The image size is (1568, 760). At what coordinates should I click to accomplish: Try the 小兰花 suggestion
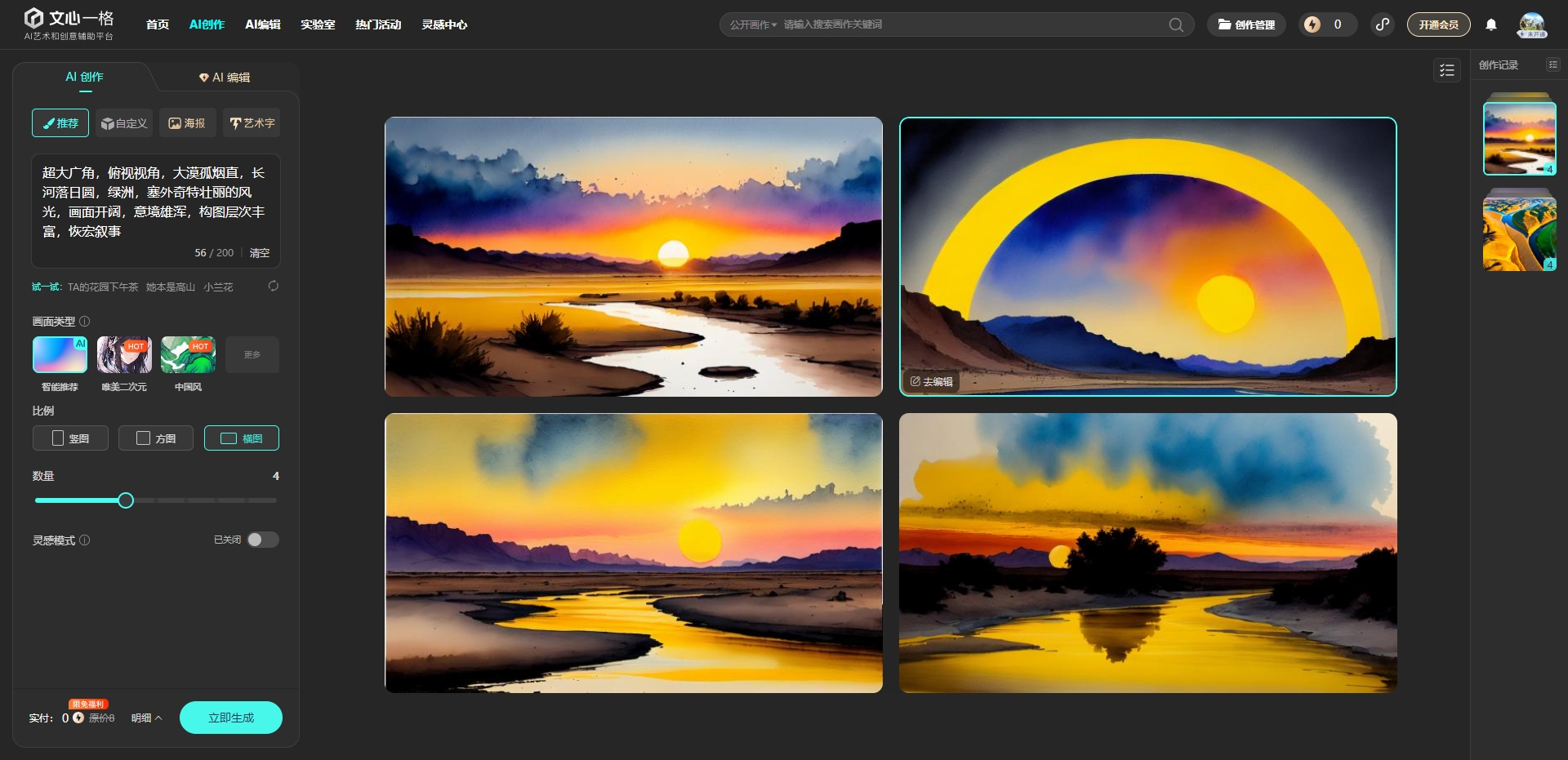[218, 287]
